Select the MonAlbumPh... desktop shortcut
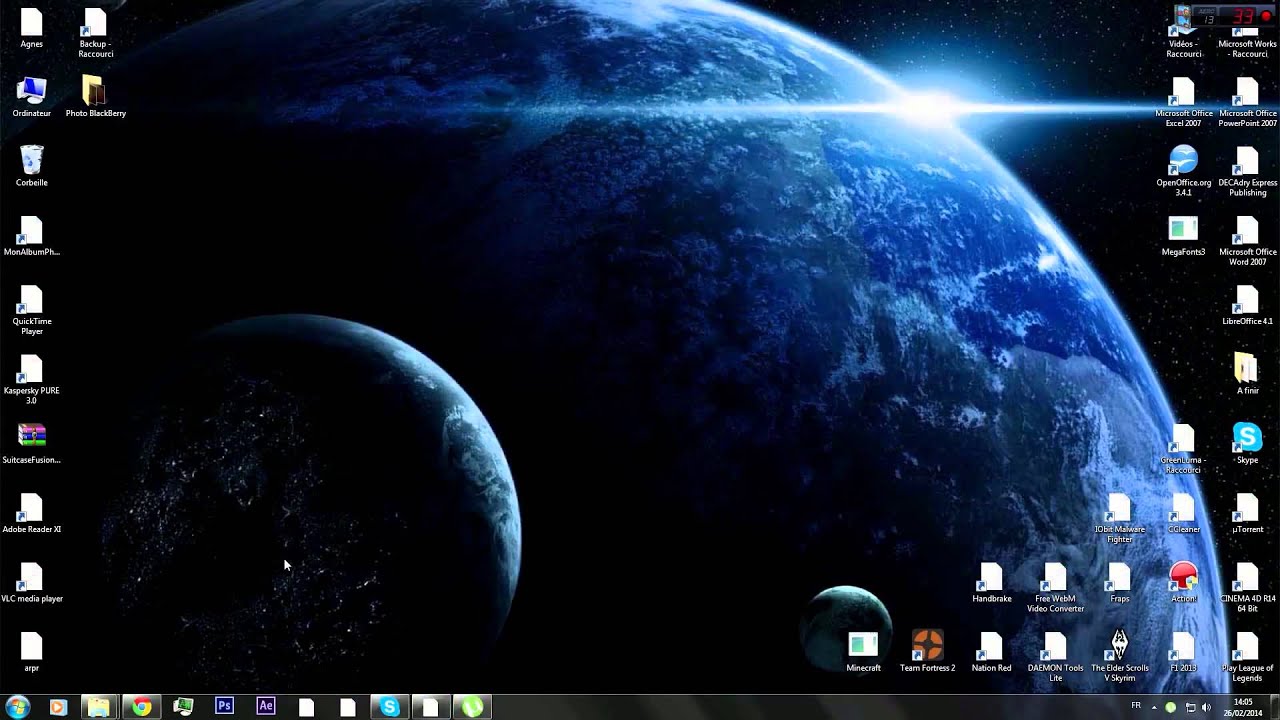The image size is (1280, 720). pyautogui.click(x=32, y=237)
